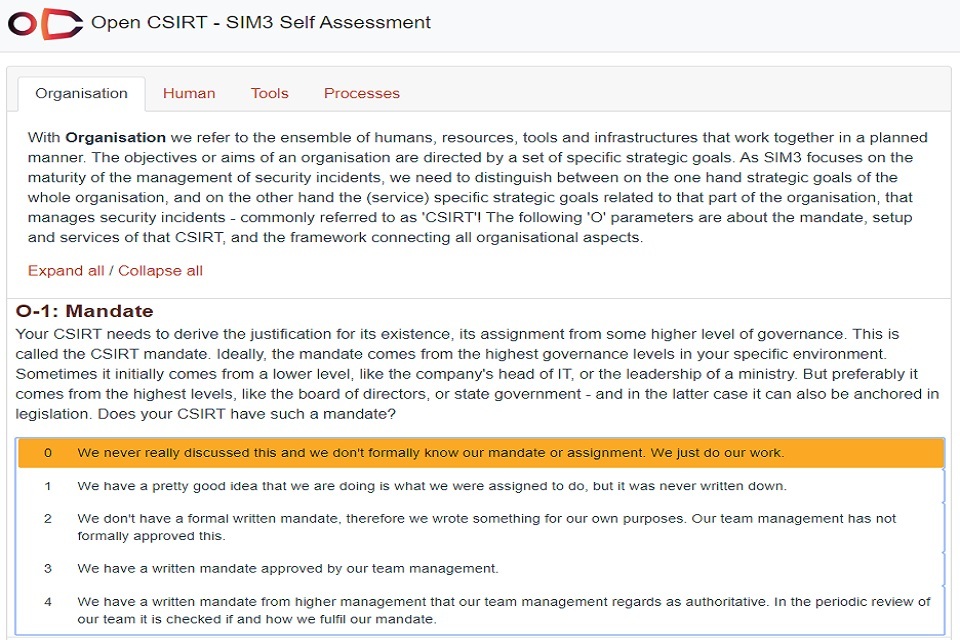Click the Expand all link

coord(66,270)
